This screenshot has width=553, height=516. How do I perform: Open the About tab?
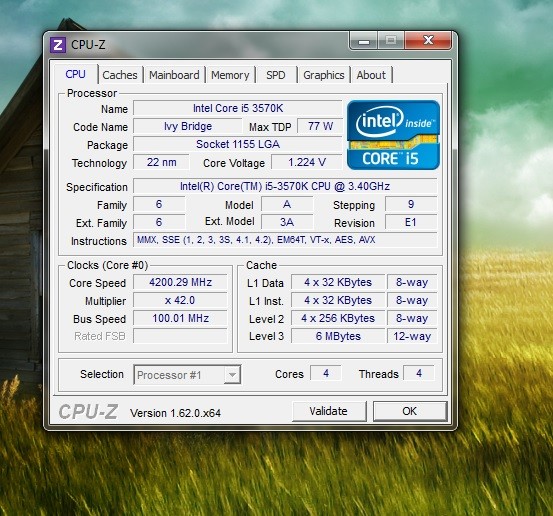click(x=371, y=75)
